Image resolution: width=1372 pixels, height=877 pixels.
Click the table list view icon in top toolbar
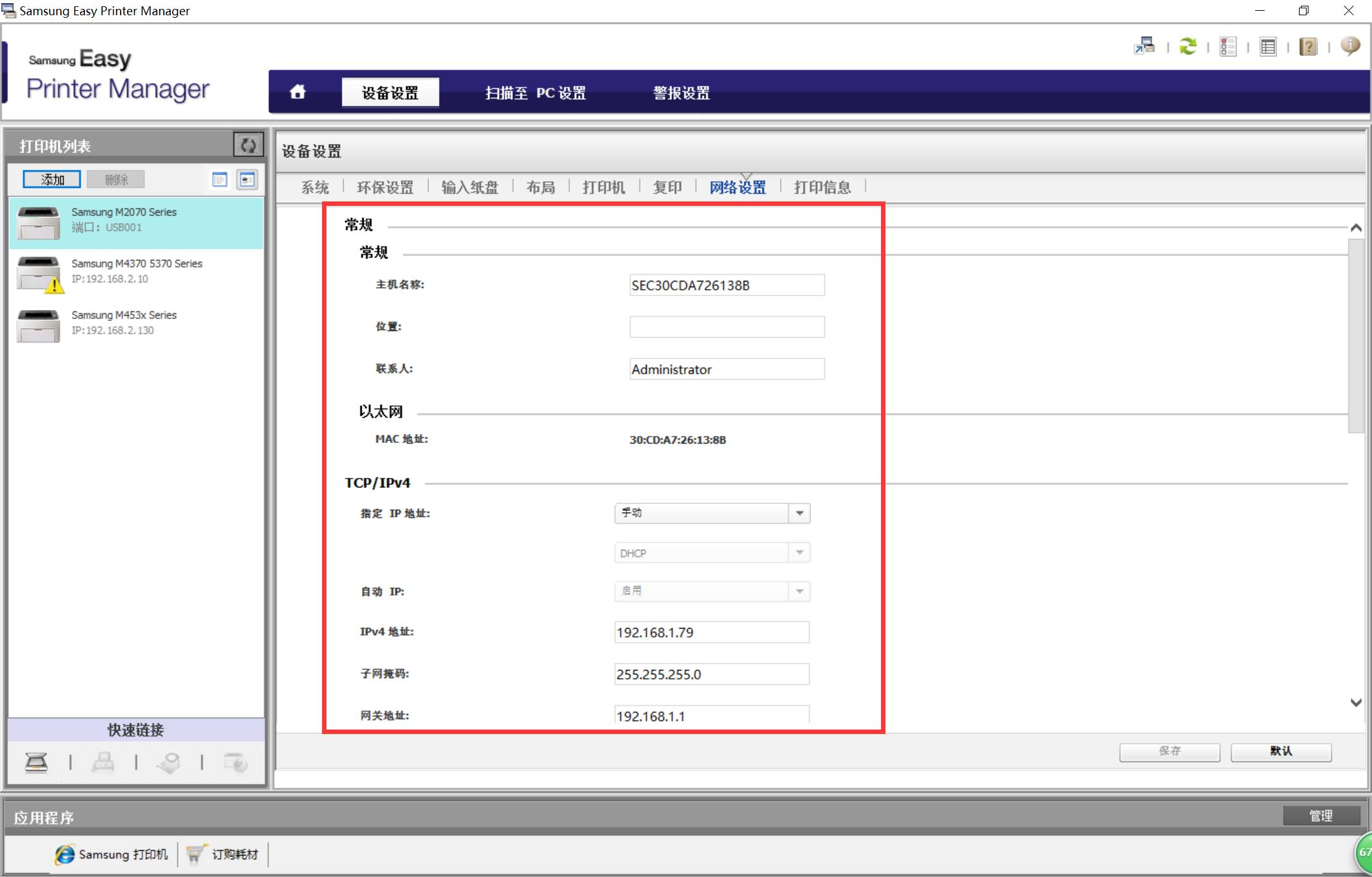pos(1268,46)
